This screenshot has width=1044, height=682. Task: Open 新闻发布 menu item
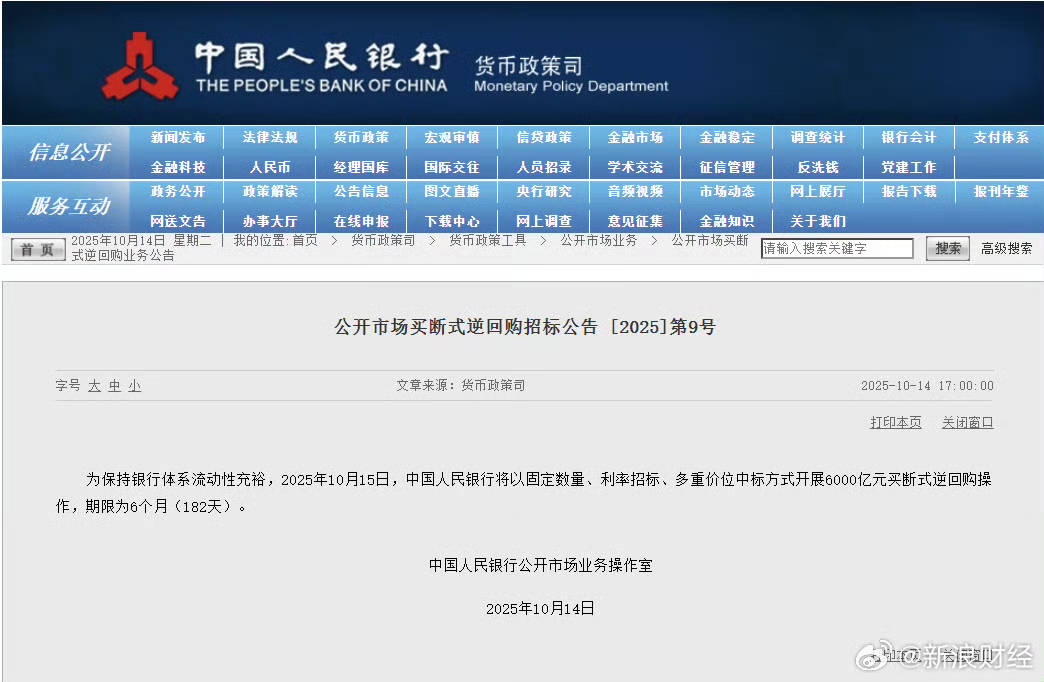pos(178,137)
